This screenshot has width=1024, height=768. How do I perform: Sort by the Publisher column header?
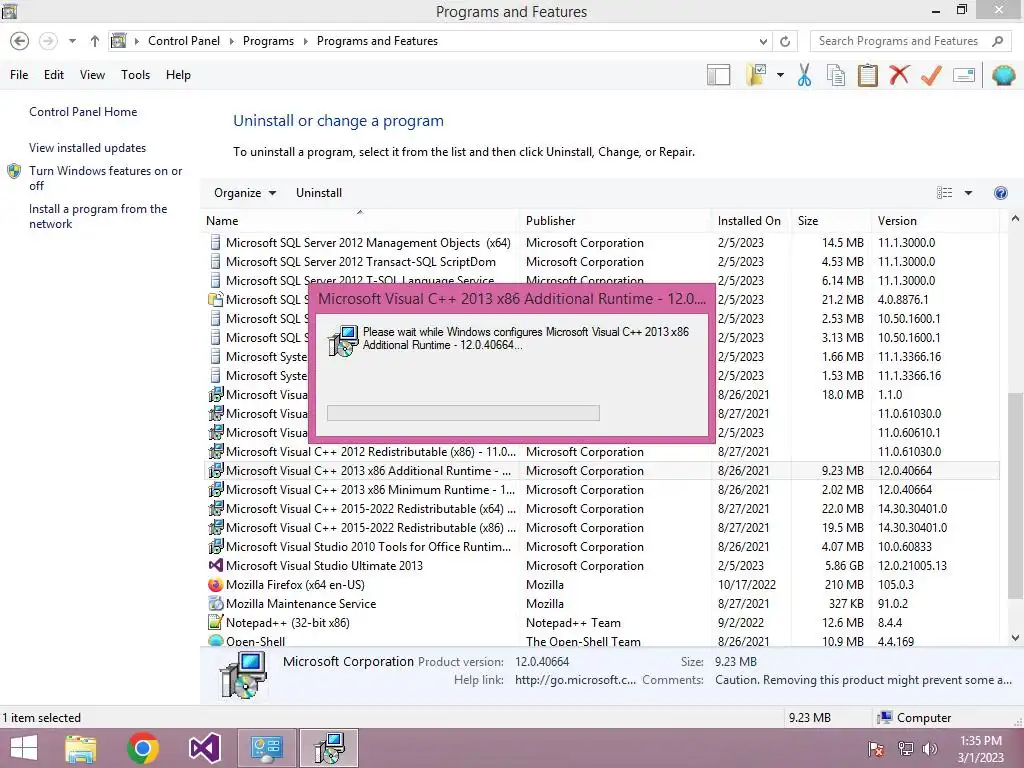pos(615,221)
